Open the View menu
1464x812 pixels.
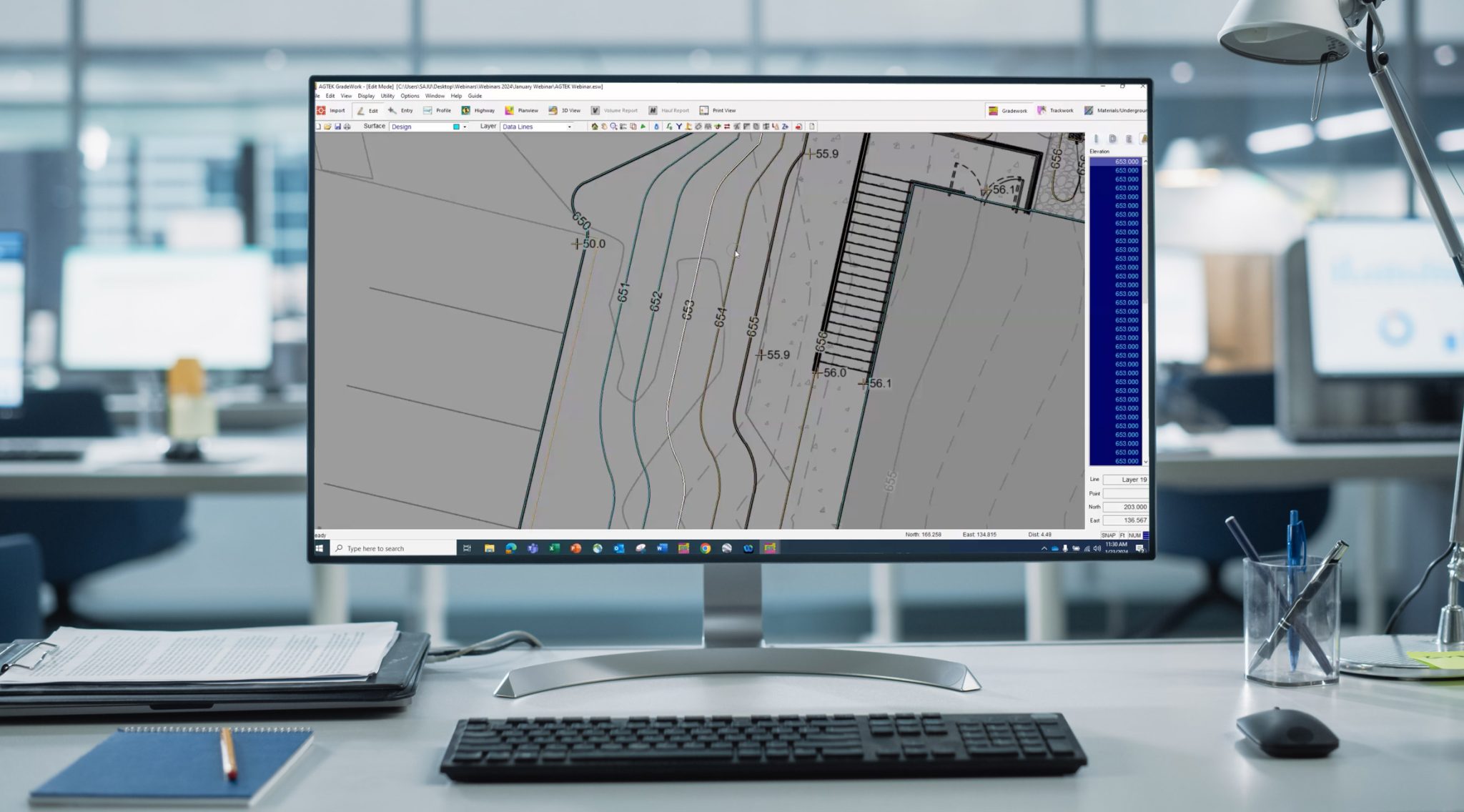point(346,96)
